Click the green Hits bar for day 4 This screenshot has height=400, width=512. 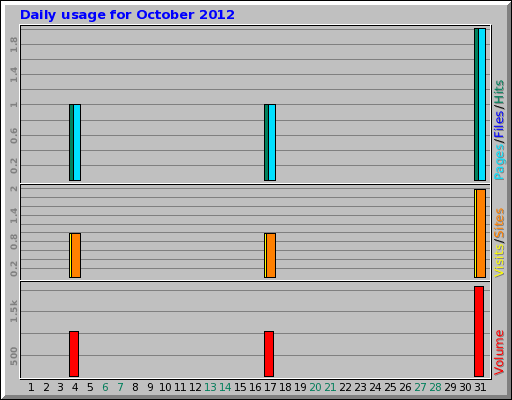pyautogui.click(x=71, y=143)
